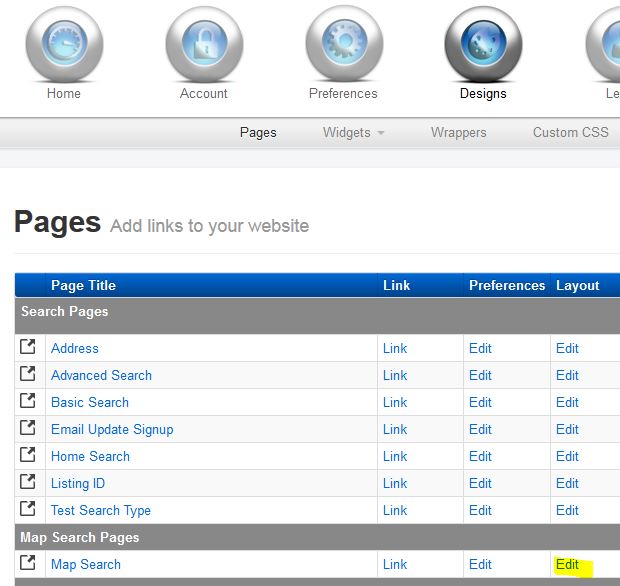Screen dimensions: 620x586
Task: Switch to the Pages tab
Action: click(x=258, y=132)
